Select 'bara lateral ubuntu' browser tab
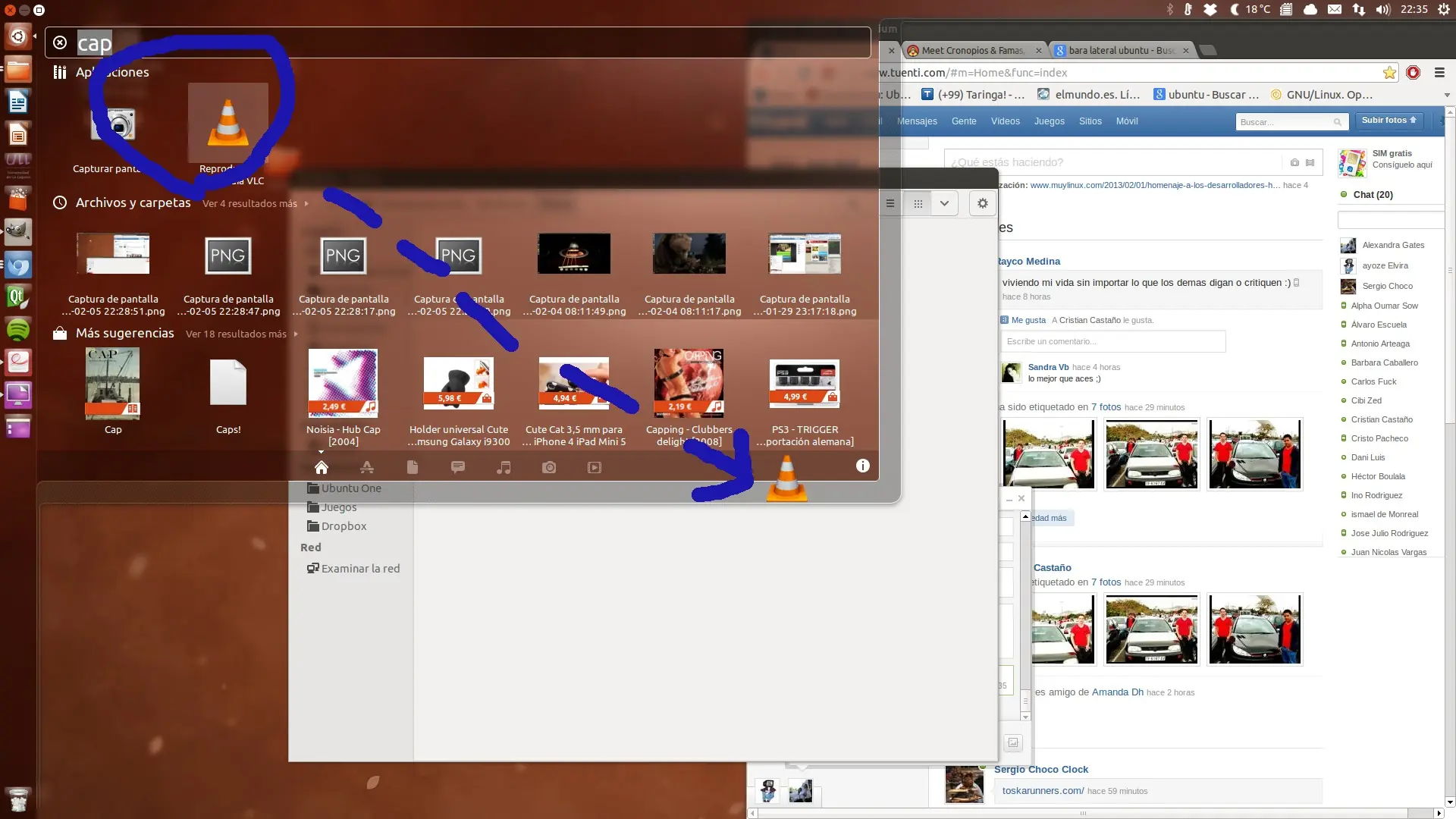1456x819 pixels. [x=1123, y=51]
